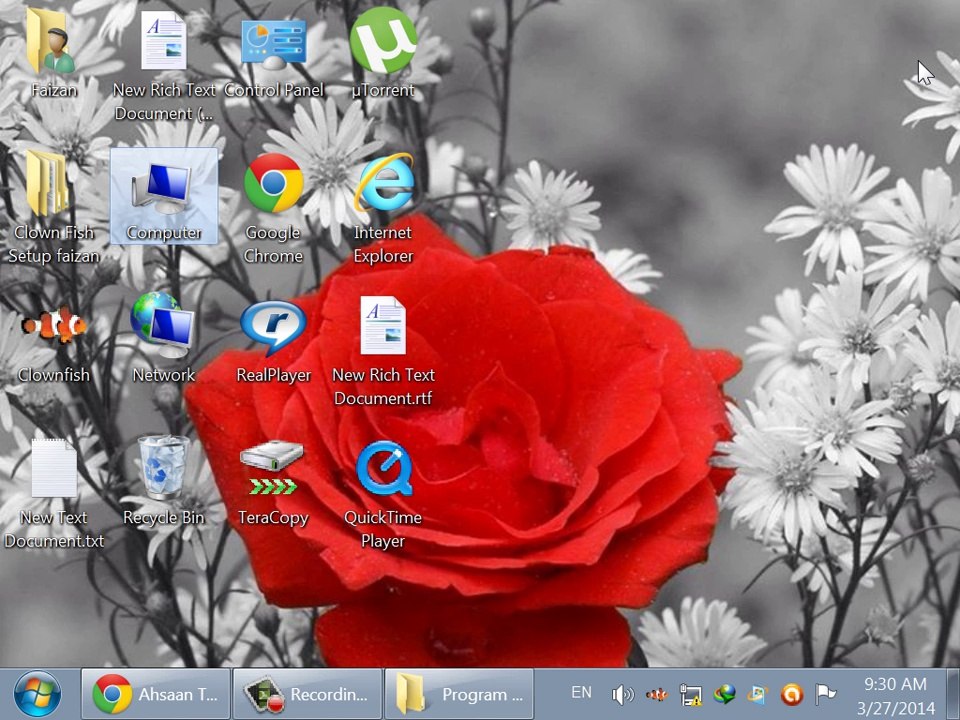Switch to the Recordin... taskbar window
Screen dimensions: 960x720
click(307, 694)
